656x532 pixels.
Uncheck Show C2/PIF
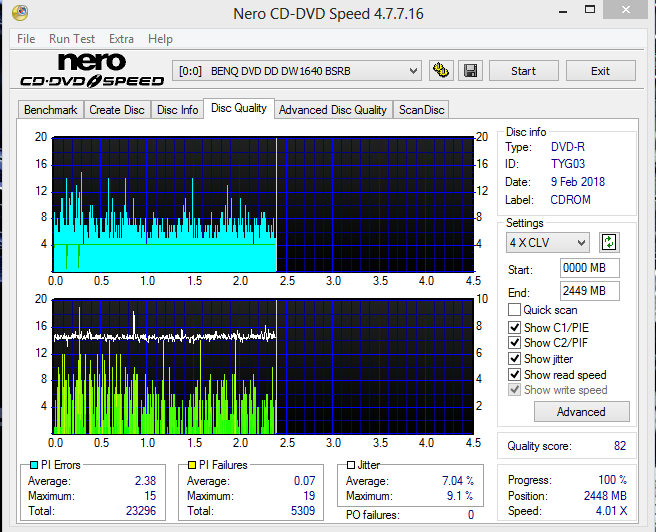[x=514, y=343]
